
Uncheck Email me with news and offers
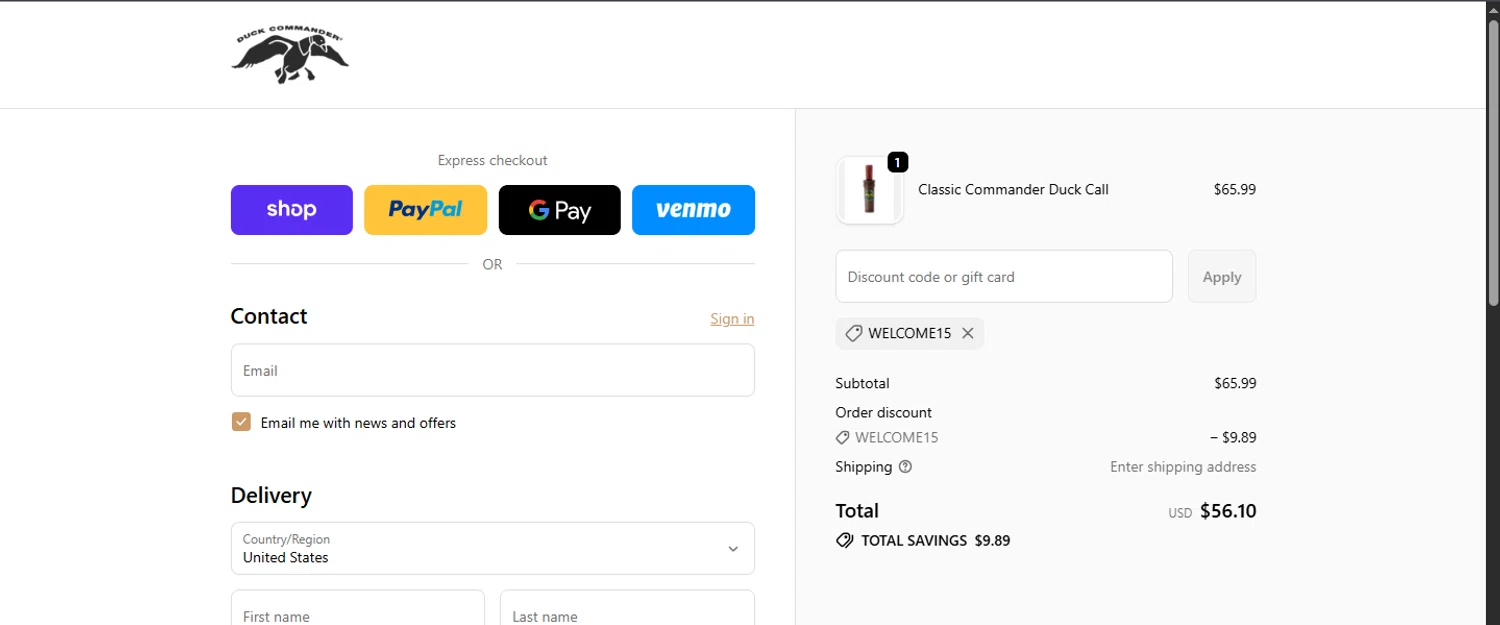tap(241, 422)
